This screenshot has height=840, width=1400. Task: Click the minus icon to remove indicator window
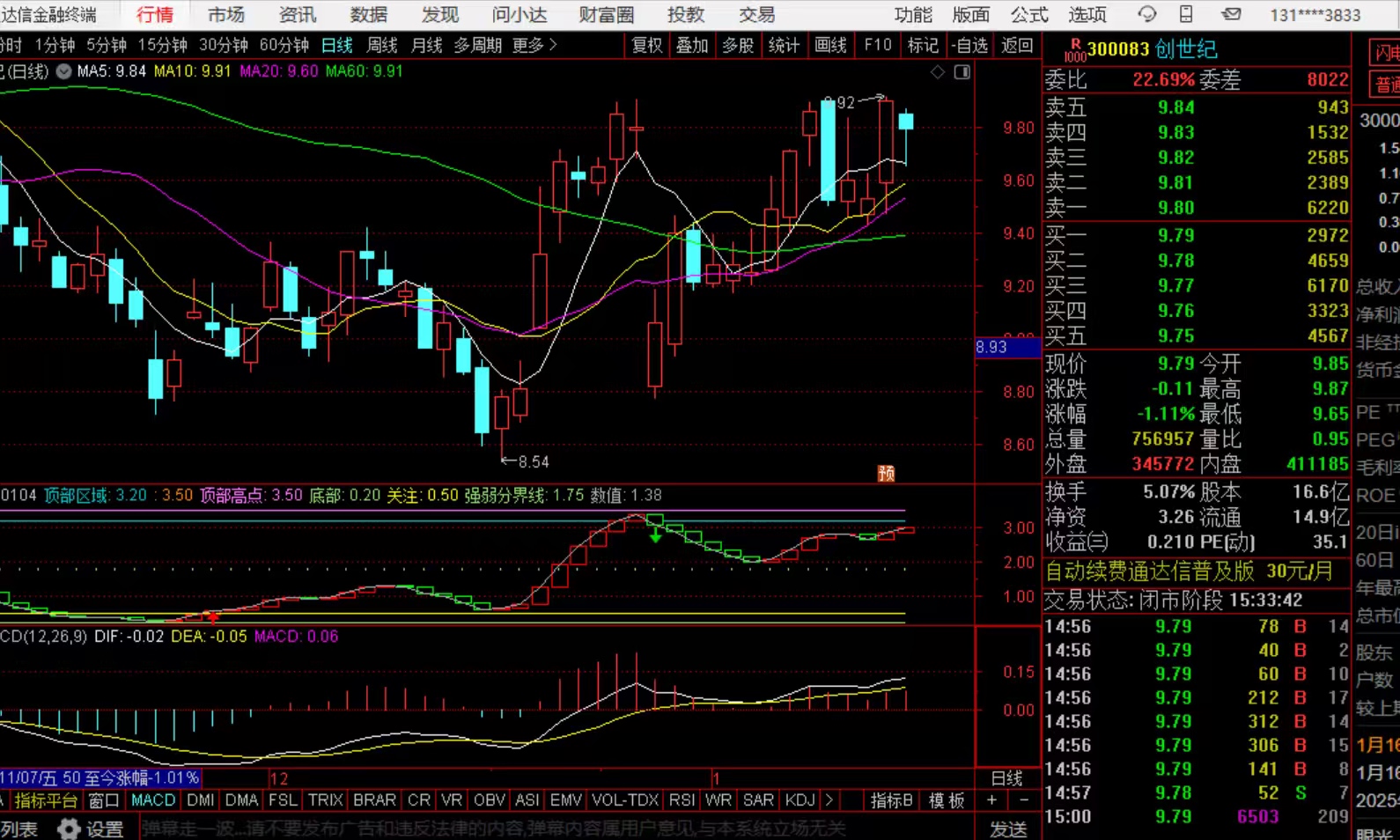1024,799
